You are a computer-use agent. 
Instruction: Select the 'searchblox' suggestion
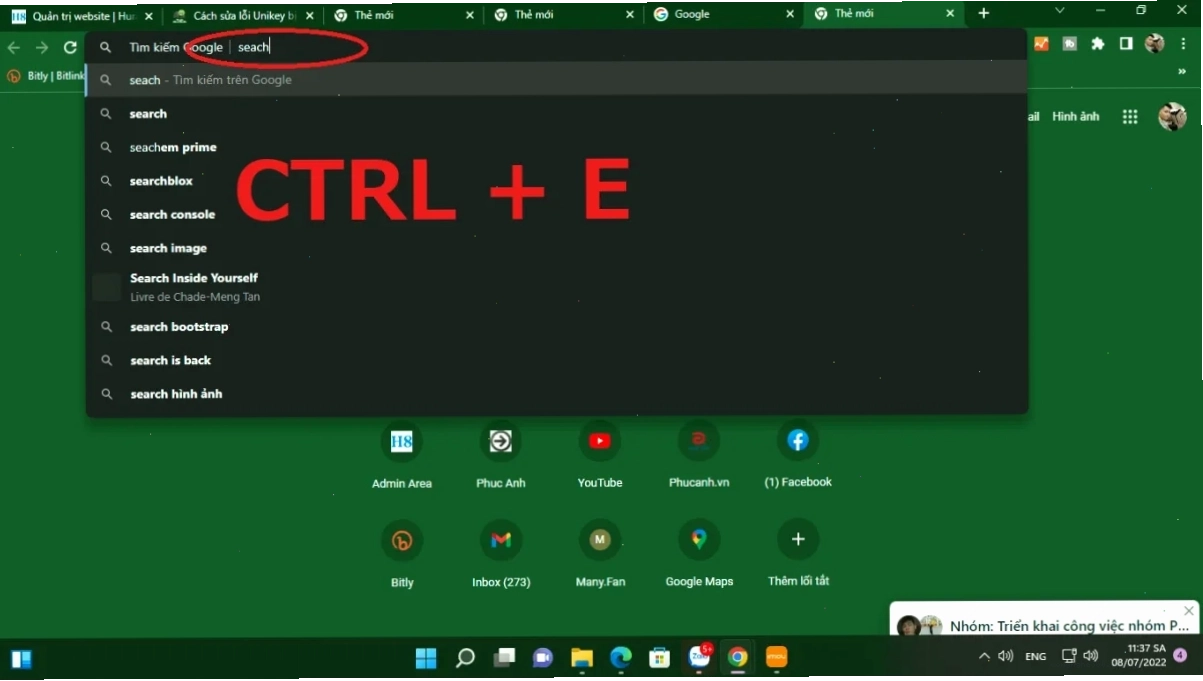557,181
